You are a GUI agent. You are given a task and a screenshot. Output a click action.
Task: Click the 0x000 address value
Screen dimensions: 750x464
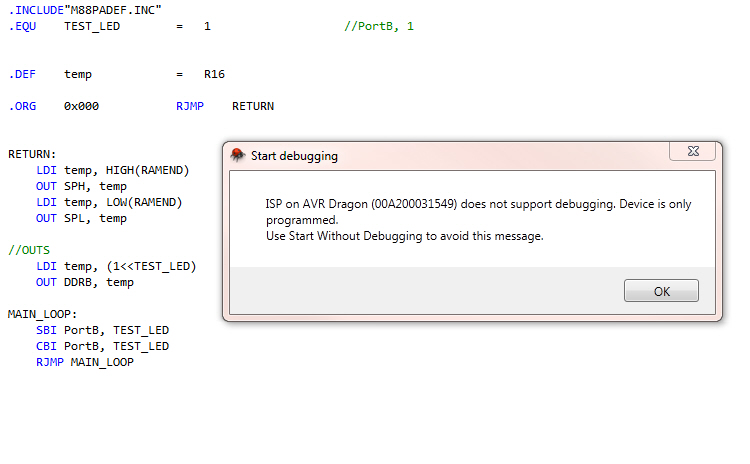[81, 106]
